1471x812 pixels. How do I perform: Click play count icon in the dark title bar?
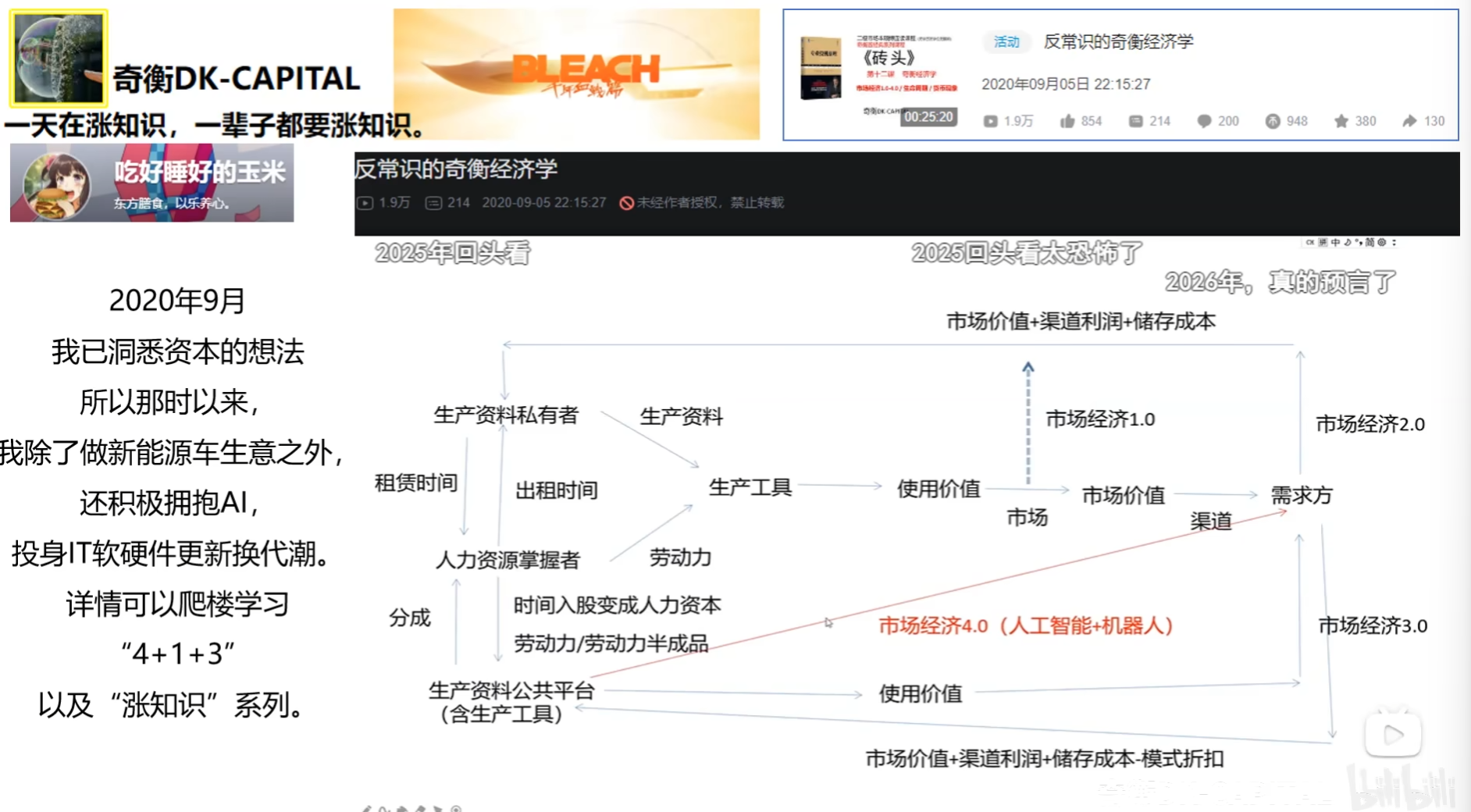365,203
